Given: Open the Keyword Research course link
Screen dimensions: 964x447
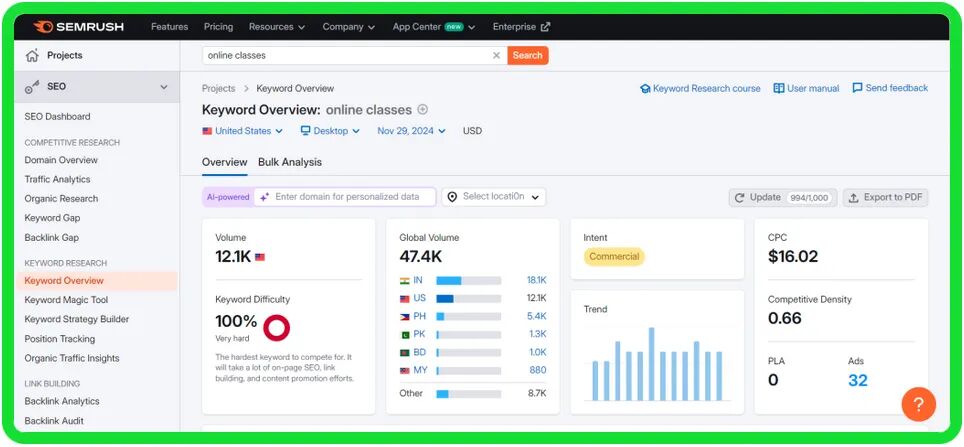Looking at the screenshot, I should [x=700, y=88].
